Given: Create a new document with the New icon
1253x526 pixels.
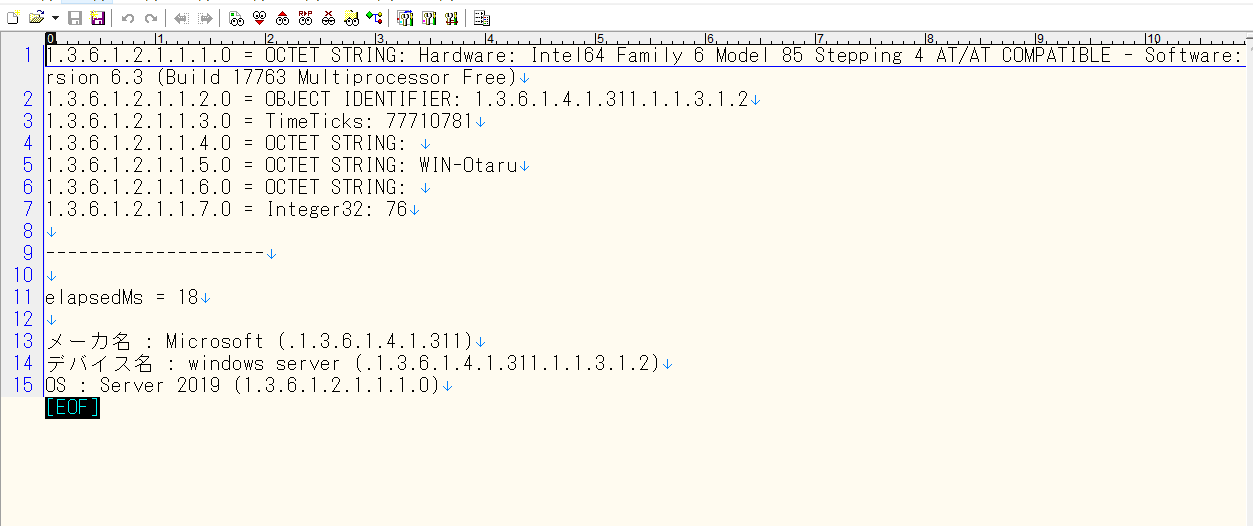Looking at the screenshot, I should point(13,18).
